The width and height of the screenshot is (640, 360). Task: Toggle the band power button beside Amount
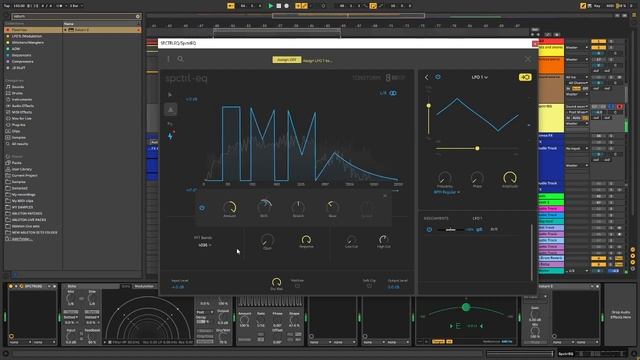202,208
